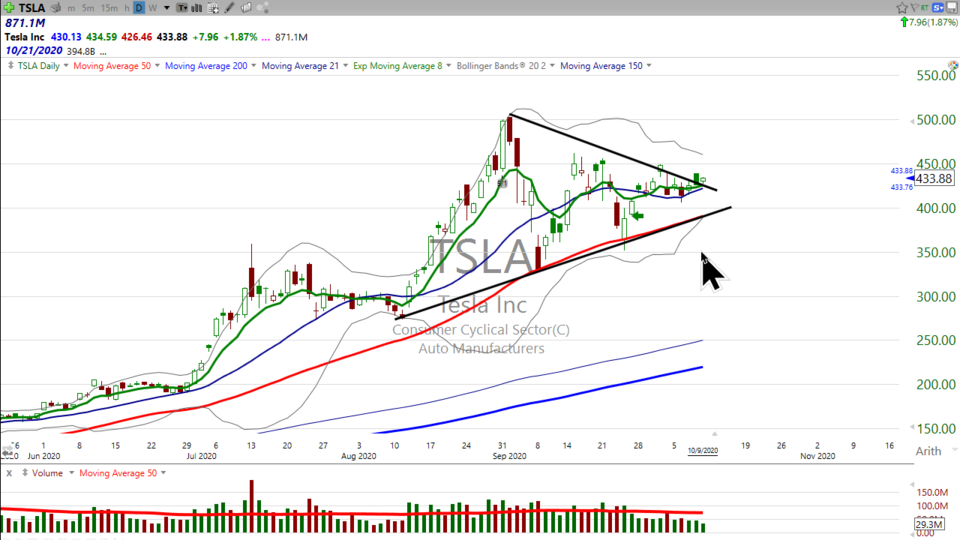This screenshot has width=960, height=540.
Task: Click the green plus add-symbol icon
Action: (9, 7)
